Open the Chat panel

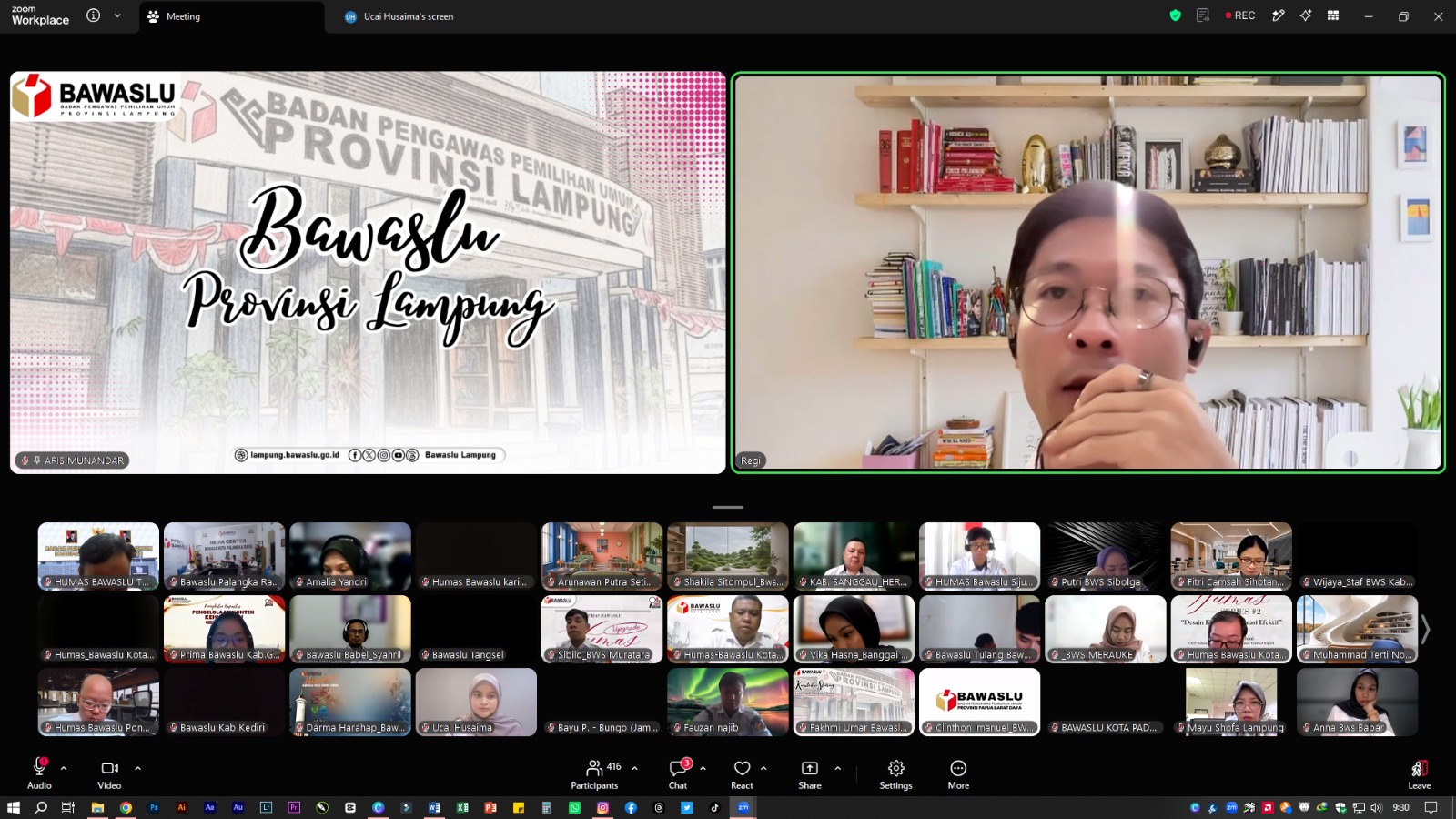pyautogui.click(x=678, y=774)
